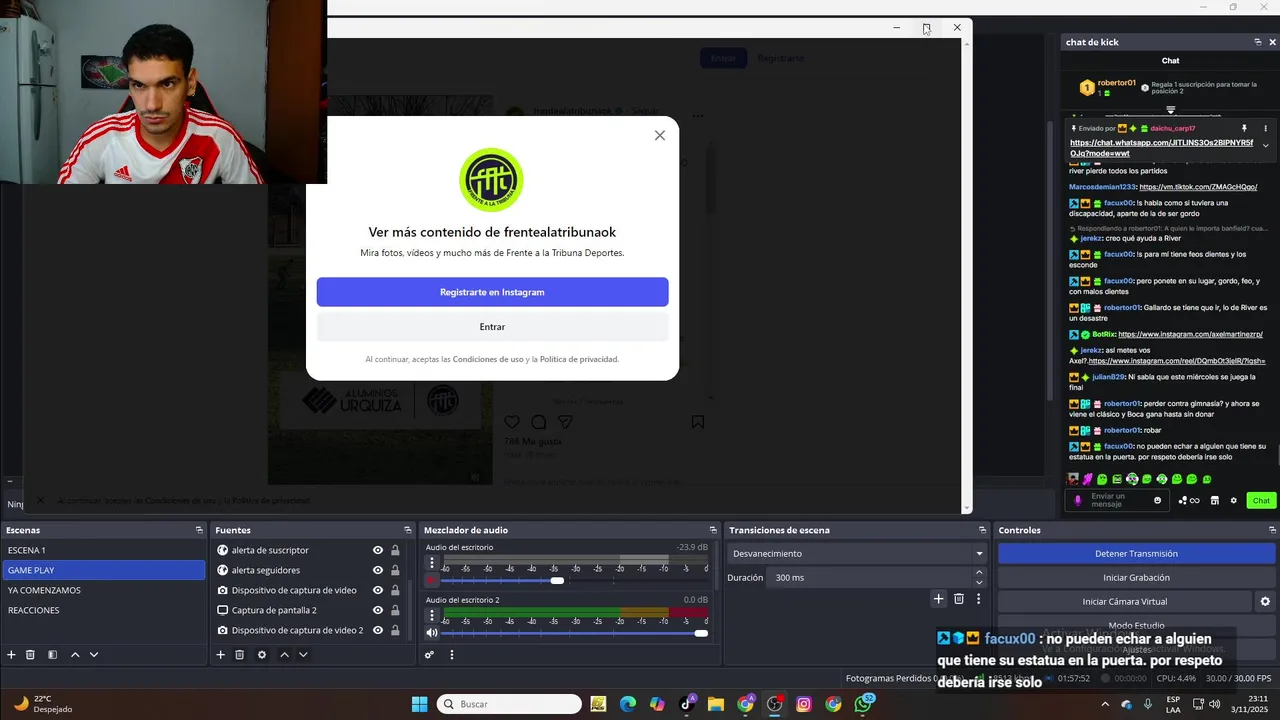1280x720 pixels.
Task: Select GAME PLAY scene
Action: (x=104, y=570)
